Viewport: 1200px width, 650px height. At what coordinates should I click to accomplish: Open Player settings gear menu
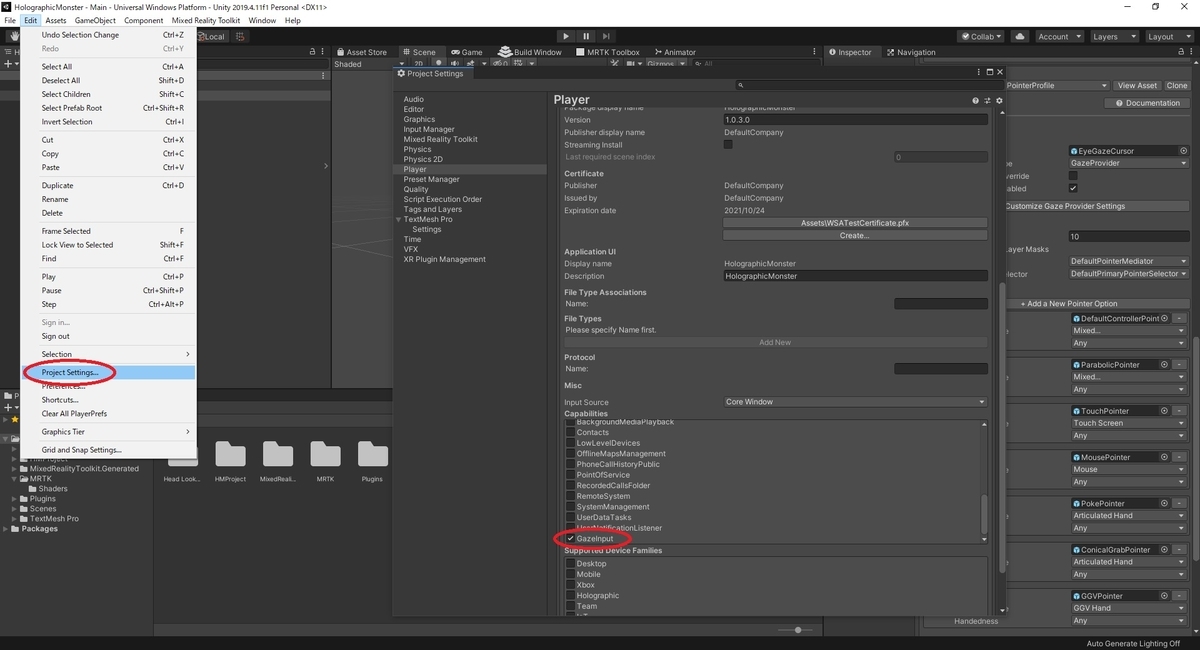tap(997, 101)
